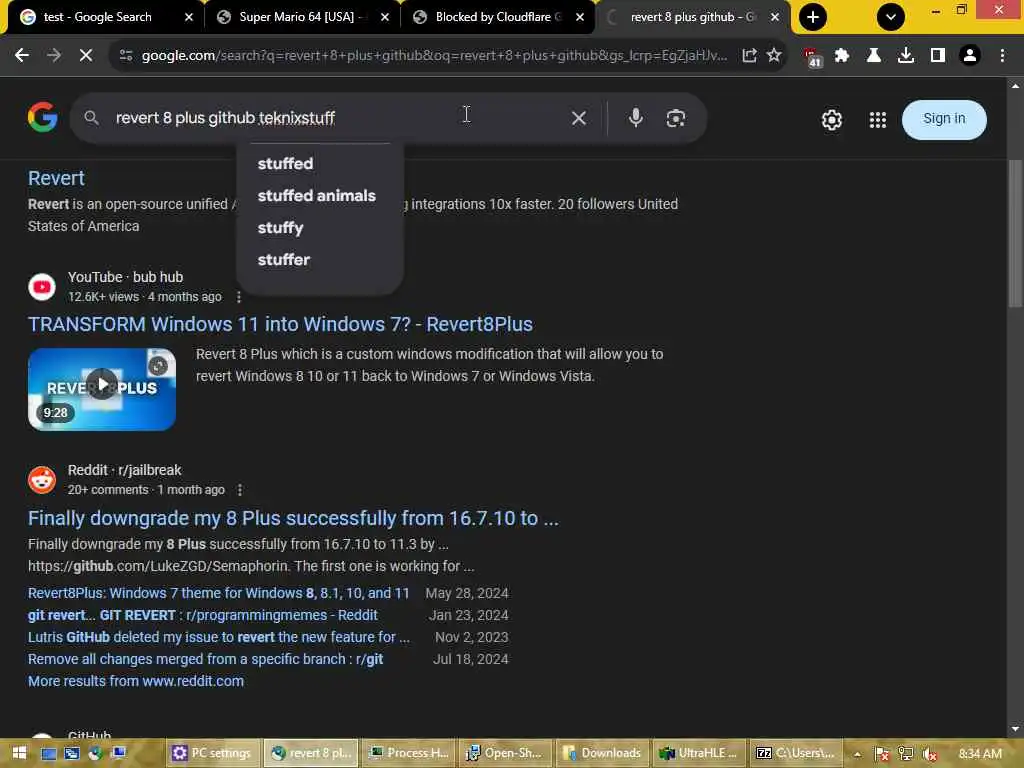Open the browser downloads icon
Viewport: 1024px width, 768px height.
coord(905,56)
